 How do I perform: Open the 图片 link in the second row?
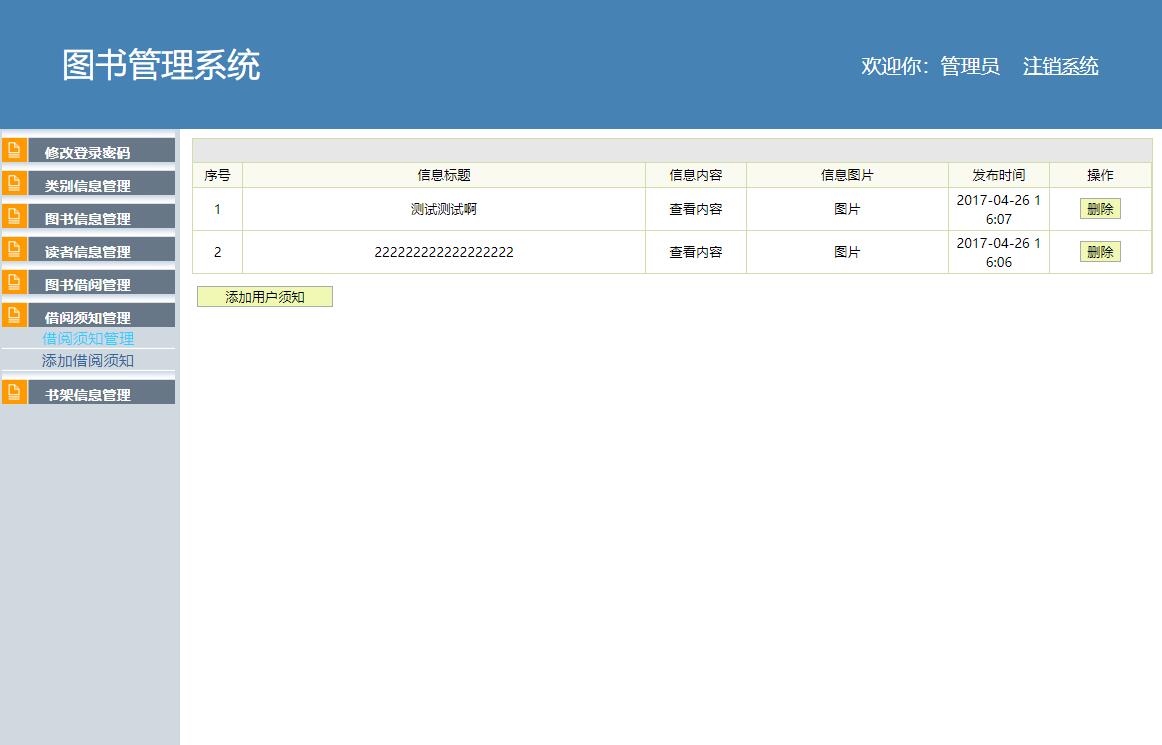[846, 251]
